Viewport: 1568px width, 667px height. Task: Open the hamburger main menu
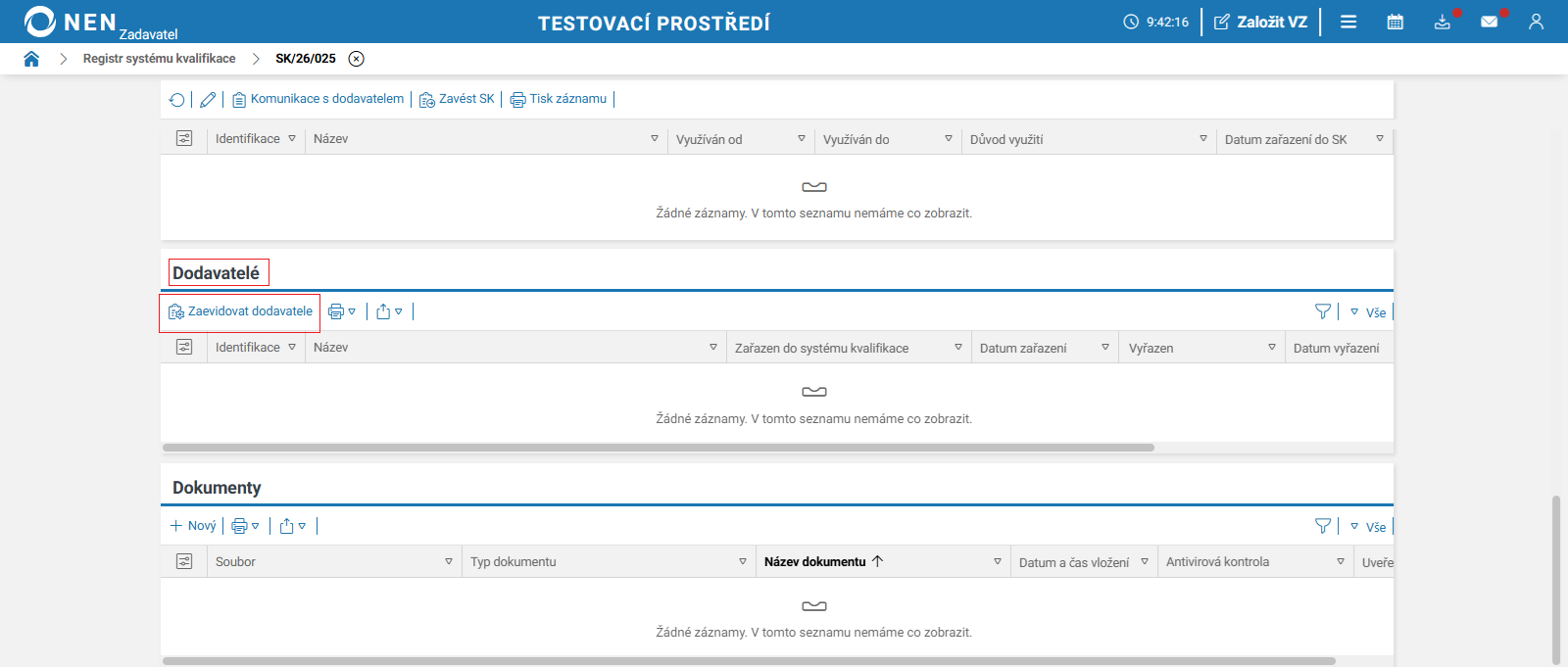[1348, 22]
